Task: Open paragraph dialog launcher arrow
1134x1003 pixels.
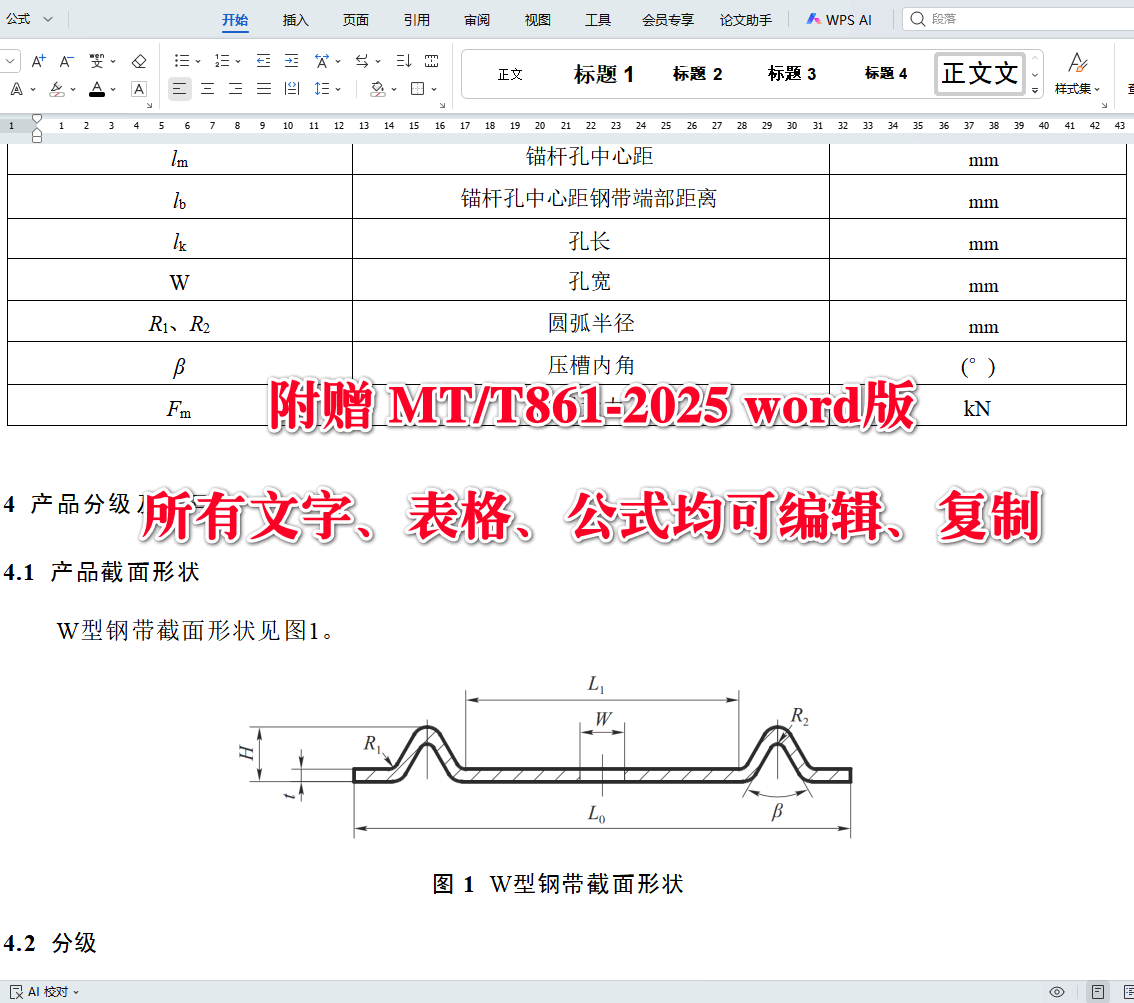Action: click(442, 106)
